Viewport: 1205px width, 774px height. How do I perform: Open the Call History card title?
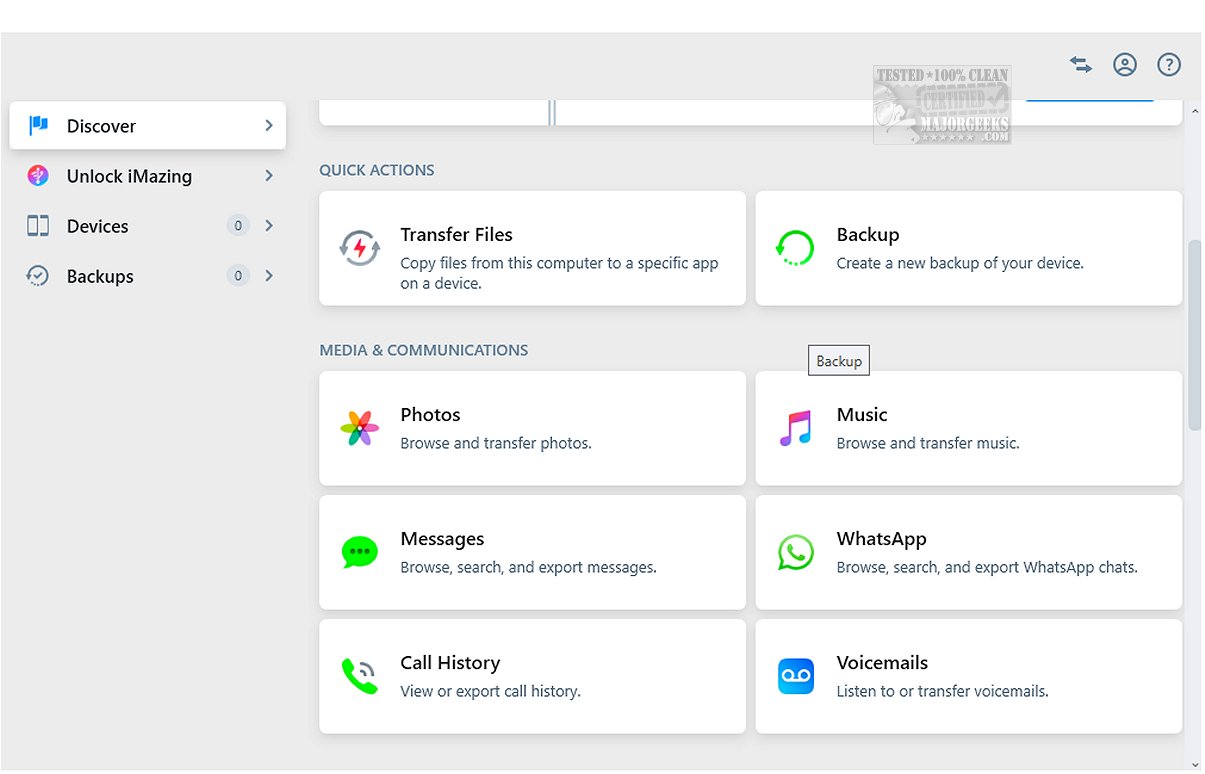coord(450,663)
